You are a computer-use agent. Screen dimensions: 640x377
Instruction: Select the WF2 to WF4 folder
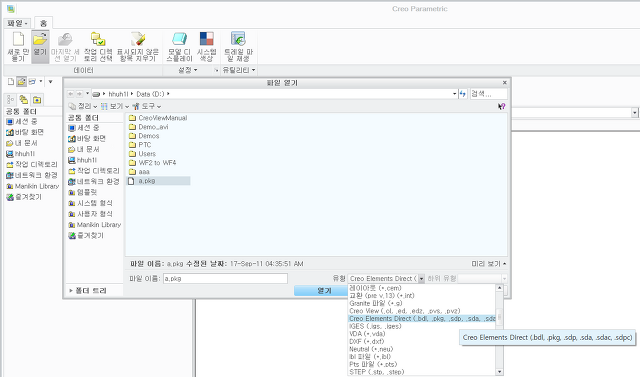pyautogui.click(x=153, y=163)
